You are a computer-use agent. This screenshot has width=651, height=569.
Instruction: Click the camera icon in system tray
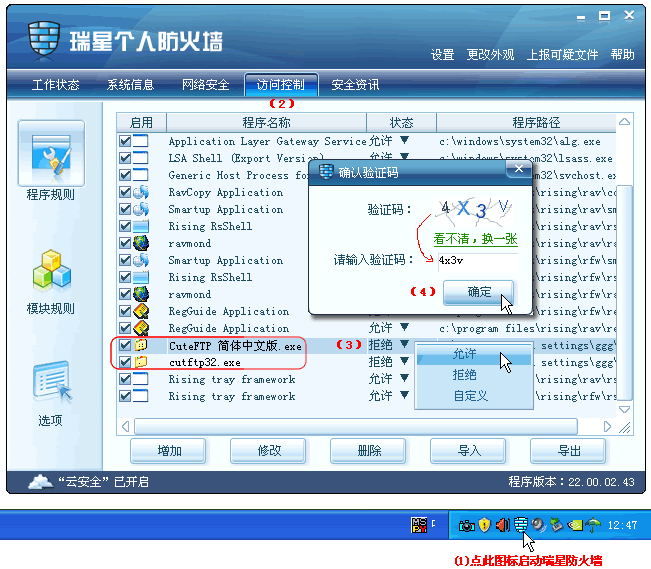[x=467, y=526]
